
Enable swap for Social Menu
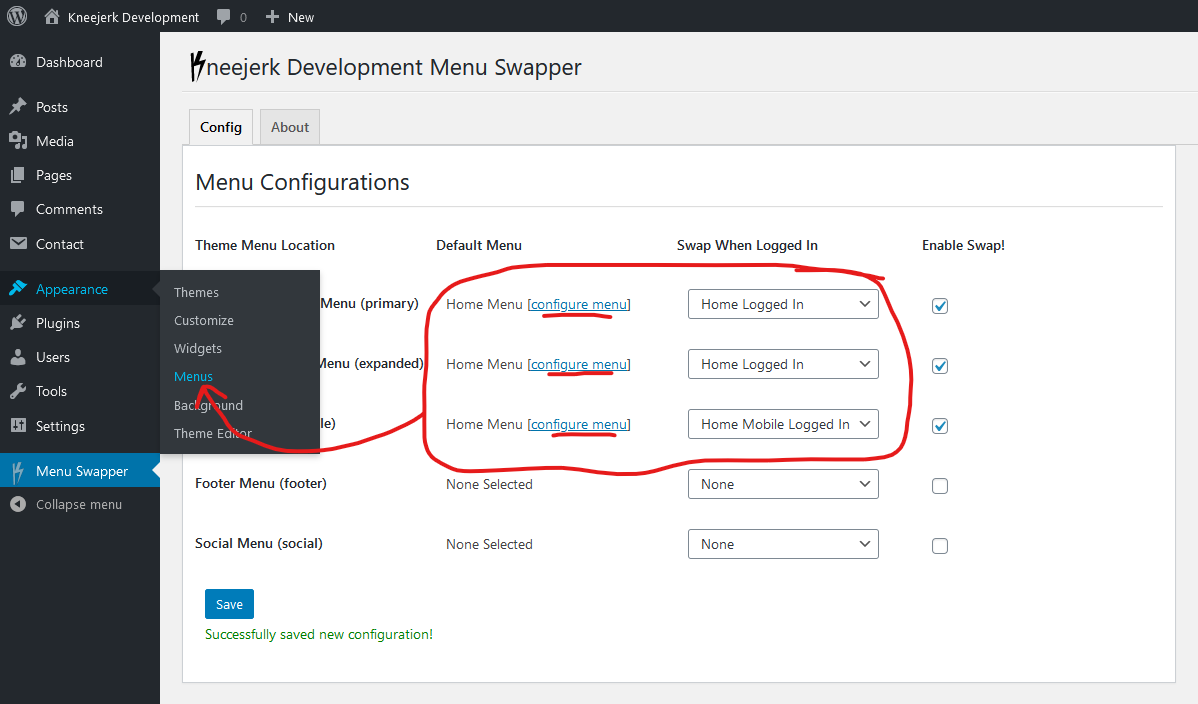coord(940,546)
